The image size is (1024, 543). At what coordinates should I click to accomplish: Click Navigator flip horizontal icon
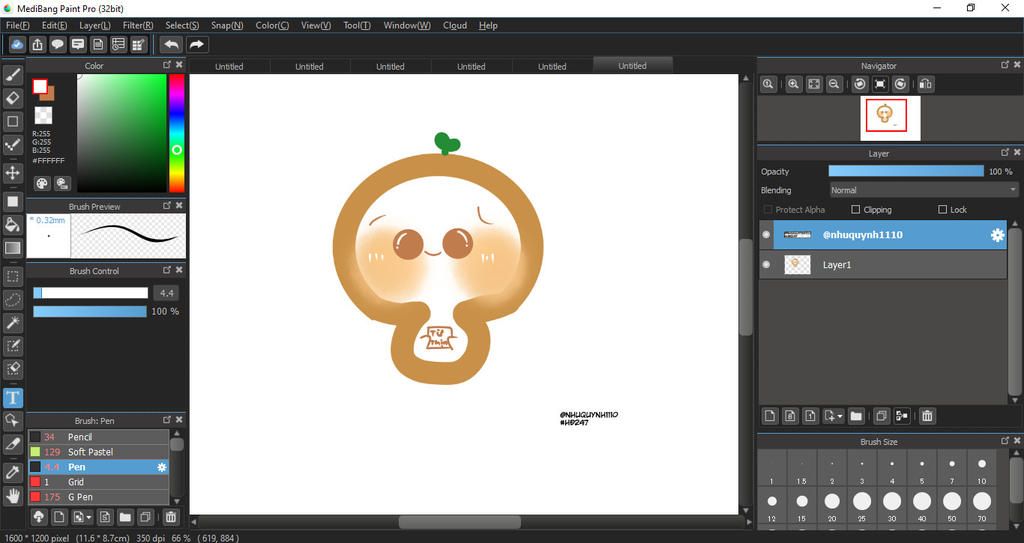tap(925, 84)
